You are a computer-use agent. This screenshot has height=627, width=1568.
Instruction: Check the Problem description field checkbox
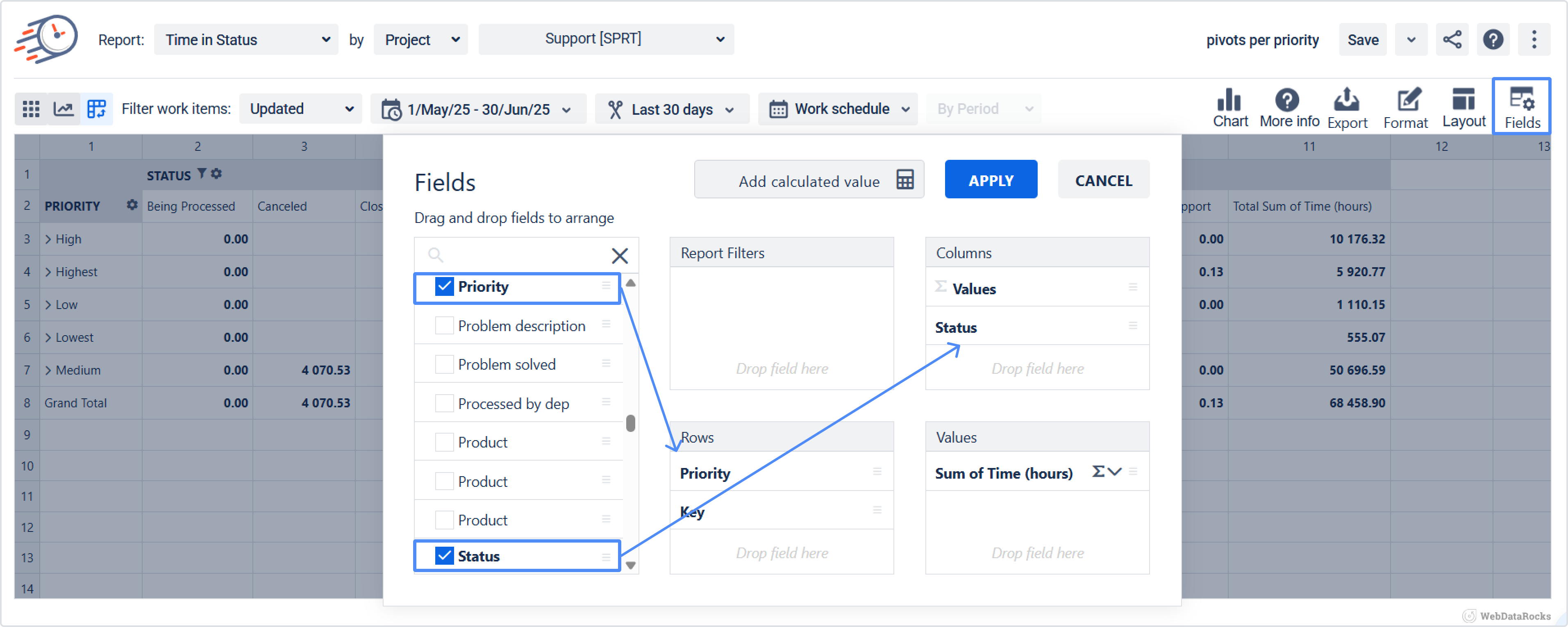444,326
